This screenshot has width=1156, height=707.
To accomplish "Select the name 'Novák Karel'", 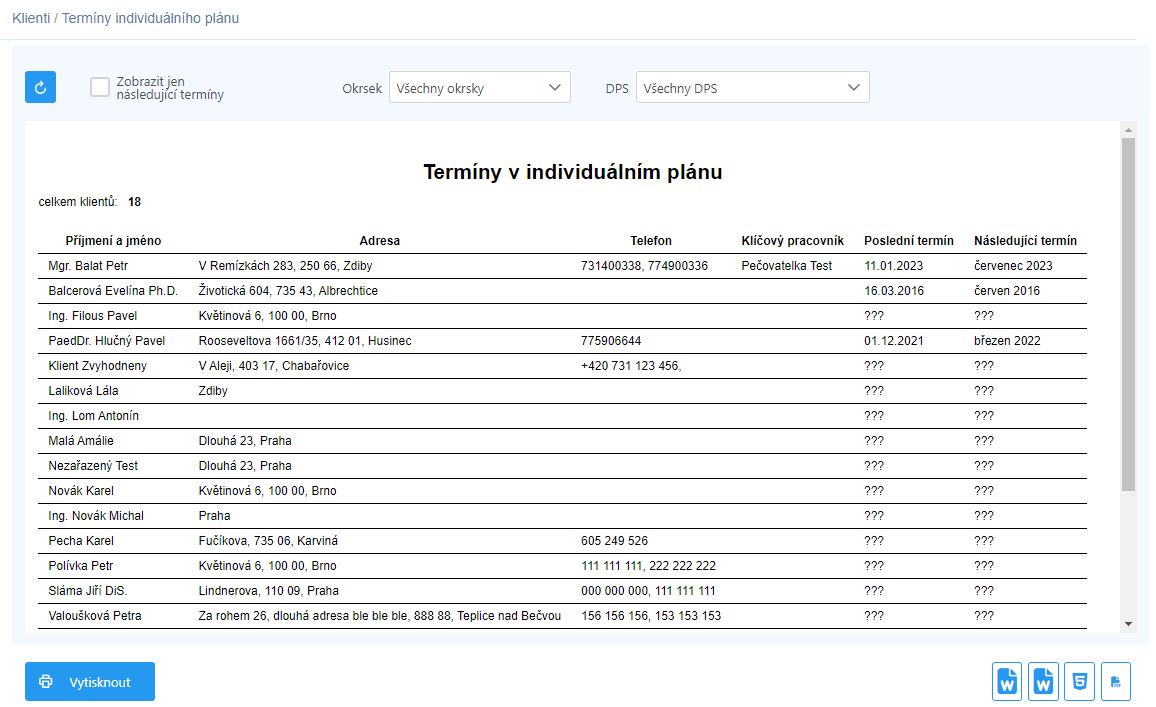I will pyautogui.click(x=81, y=491).
